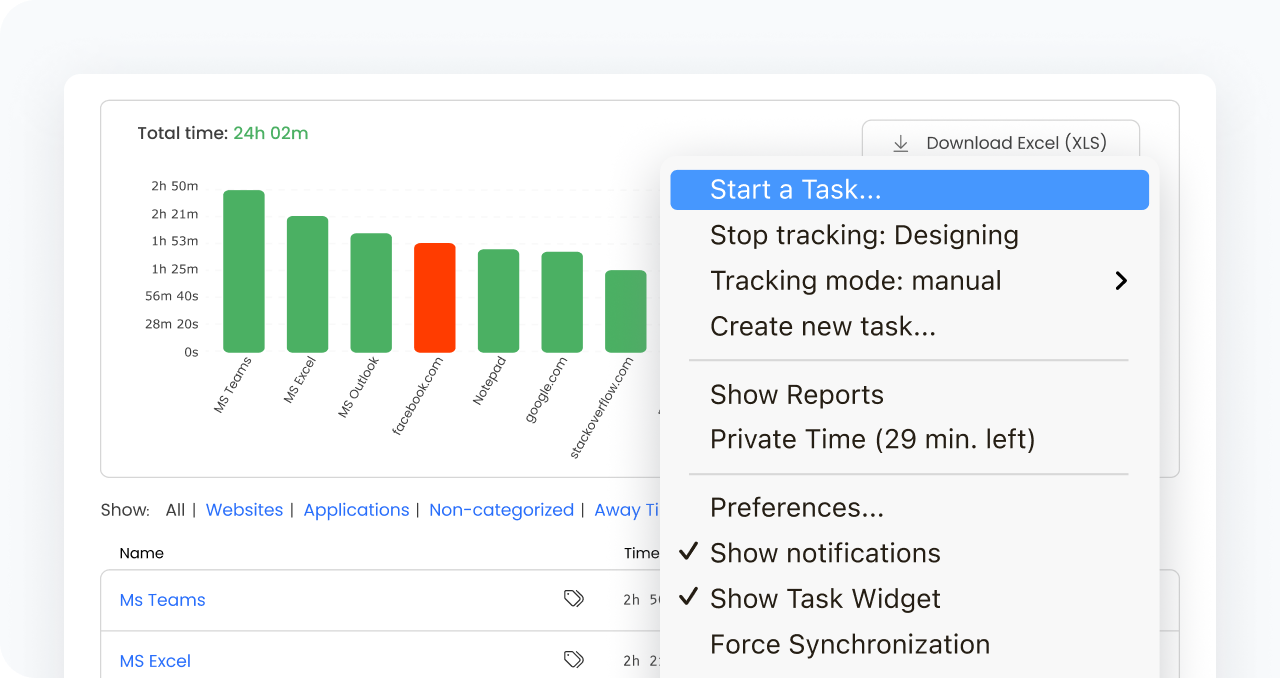Expand the Tracking mode submenu arrow
The width and height of the screenshot is (1280, 678).
coord(1121,281)
